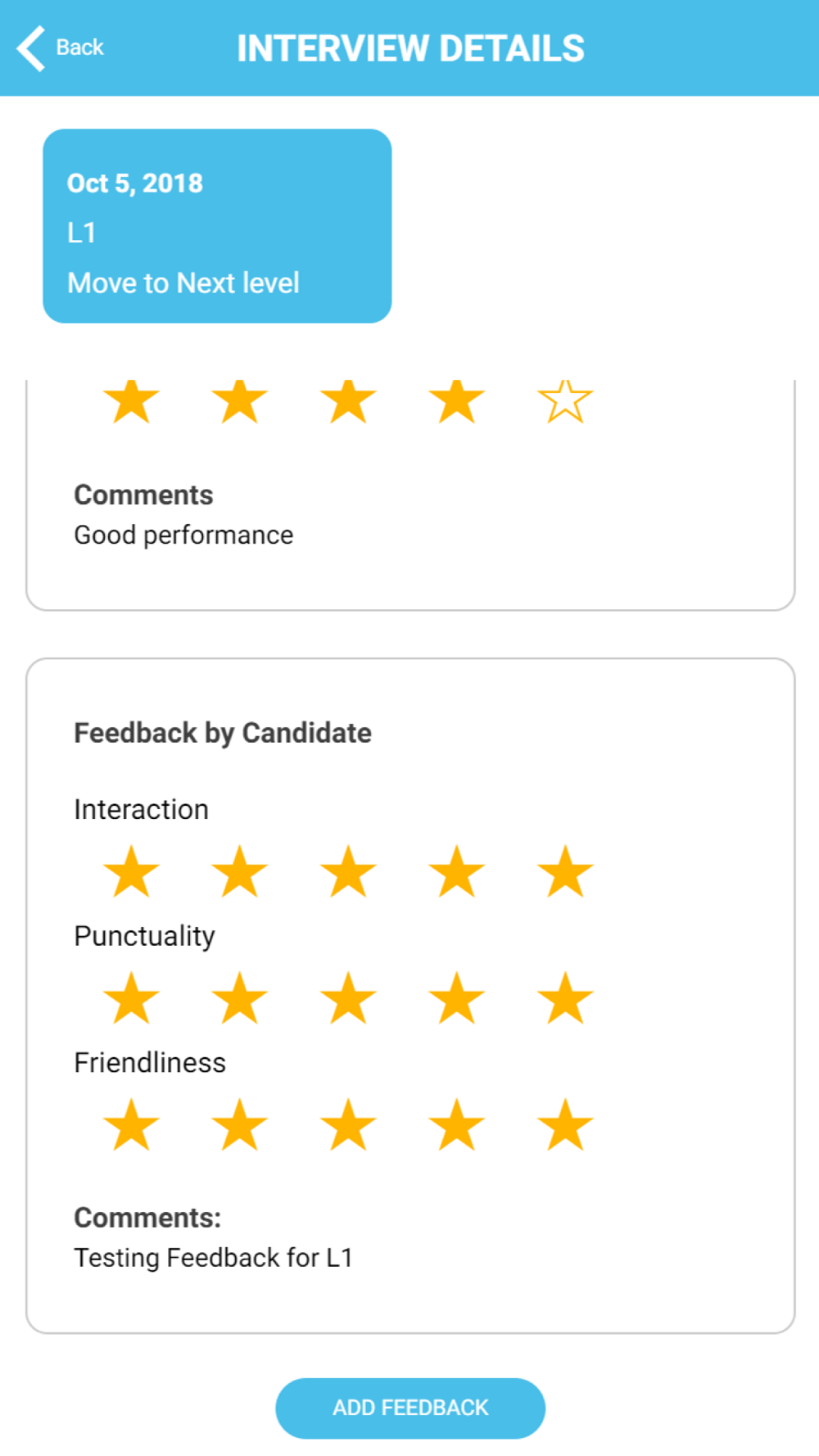Tap the back arrow chevron icon

[x=31, y=48]
